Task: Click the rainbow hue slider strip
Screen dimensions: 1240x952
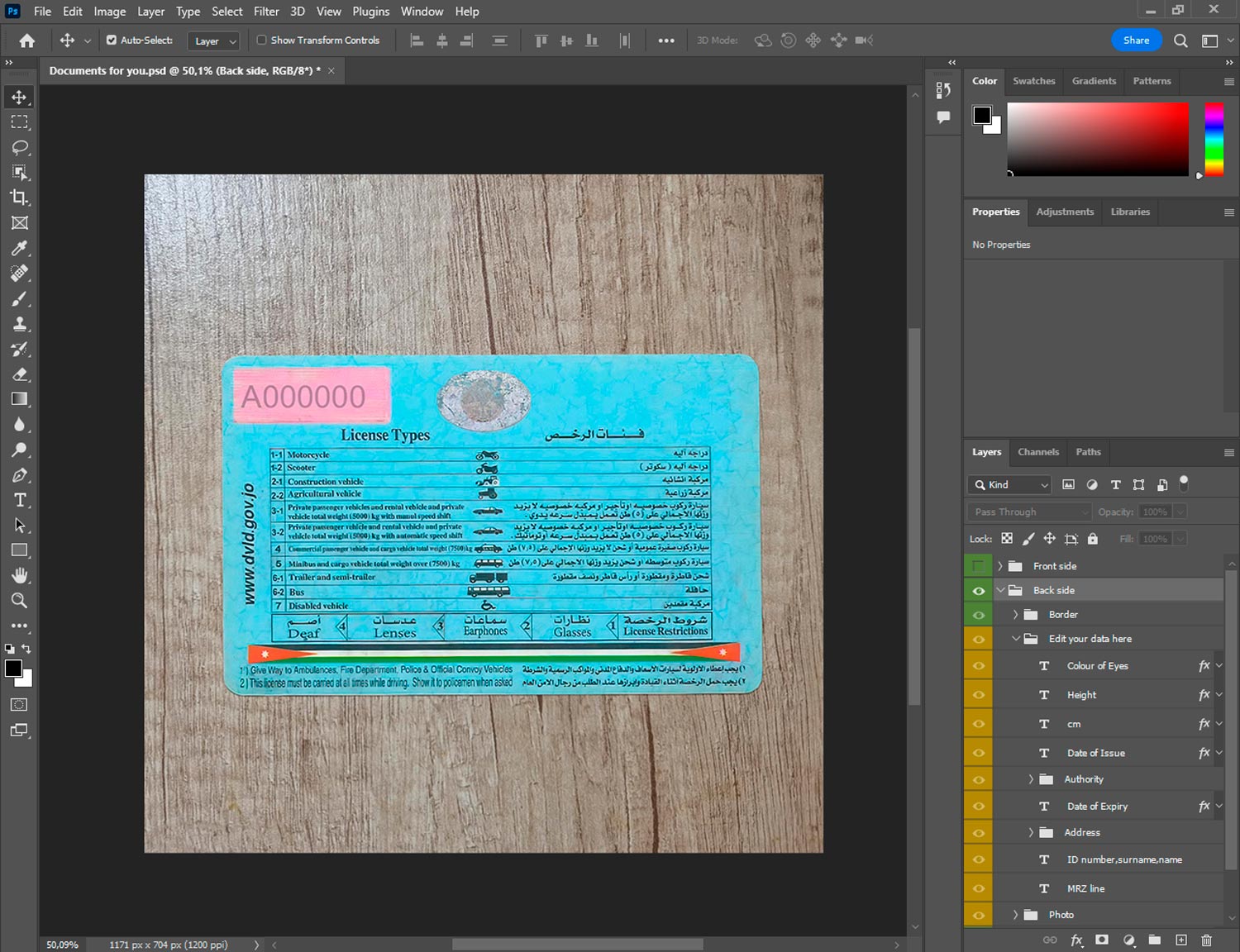Action: tap(1213, 139)
